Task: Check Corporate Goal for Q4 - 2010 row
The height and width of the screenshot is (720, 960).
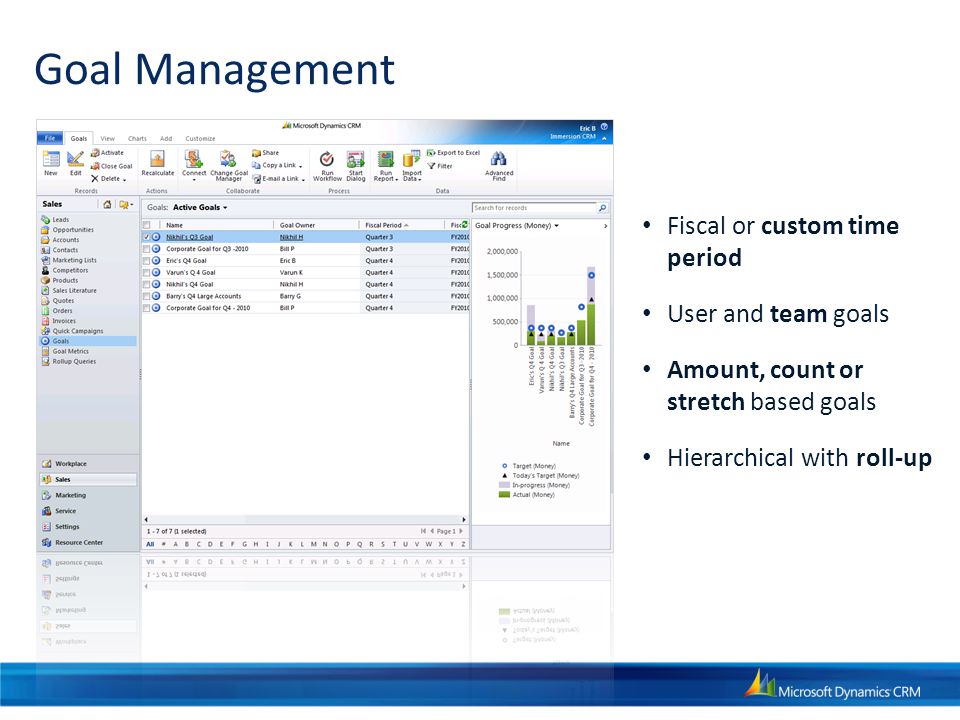Action: 147,308
